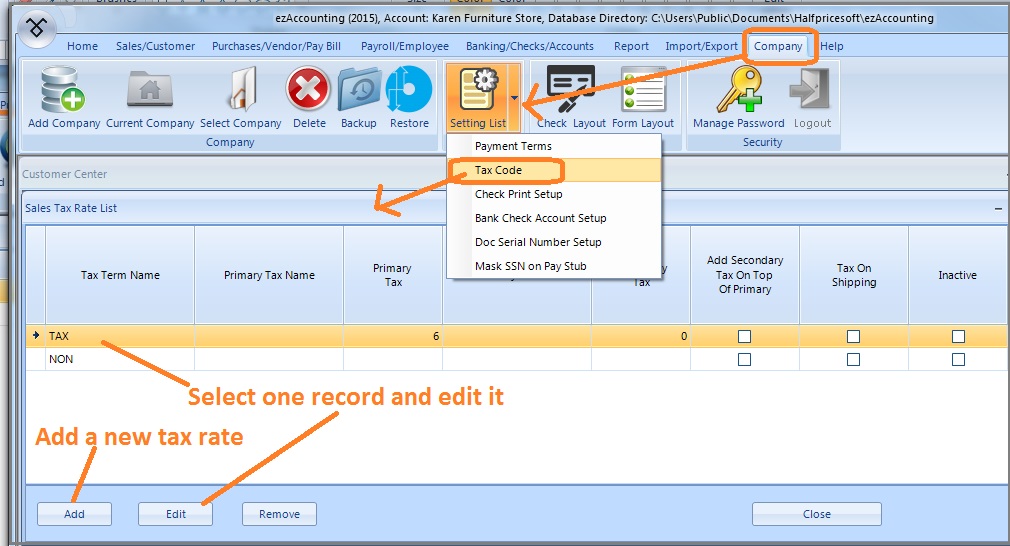This screenshot has height=546, width=1010.
Task: Choose Payment Terms in the settings menu
Action: [x=513, y=146]
